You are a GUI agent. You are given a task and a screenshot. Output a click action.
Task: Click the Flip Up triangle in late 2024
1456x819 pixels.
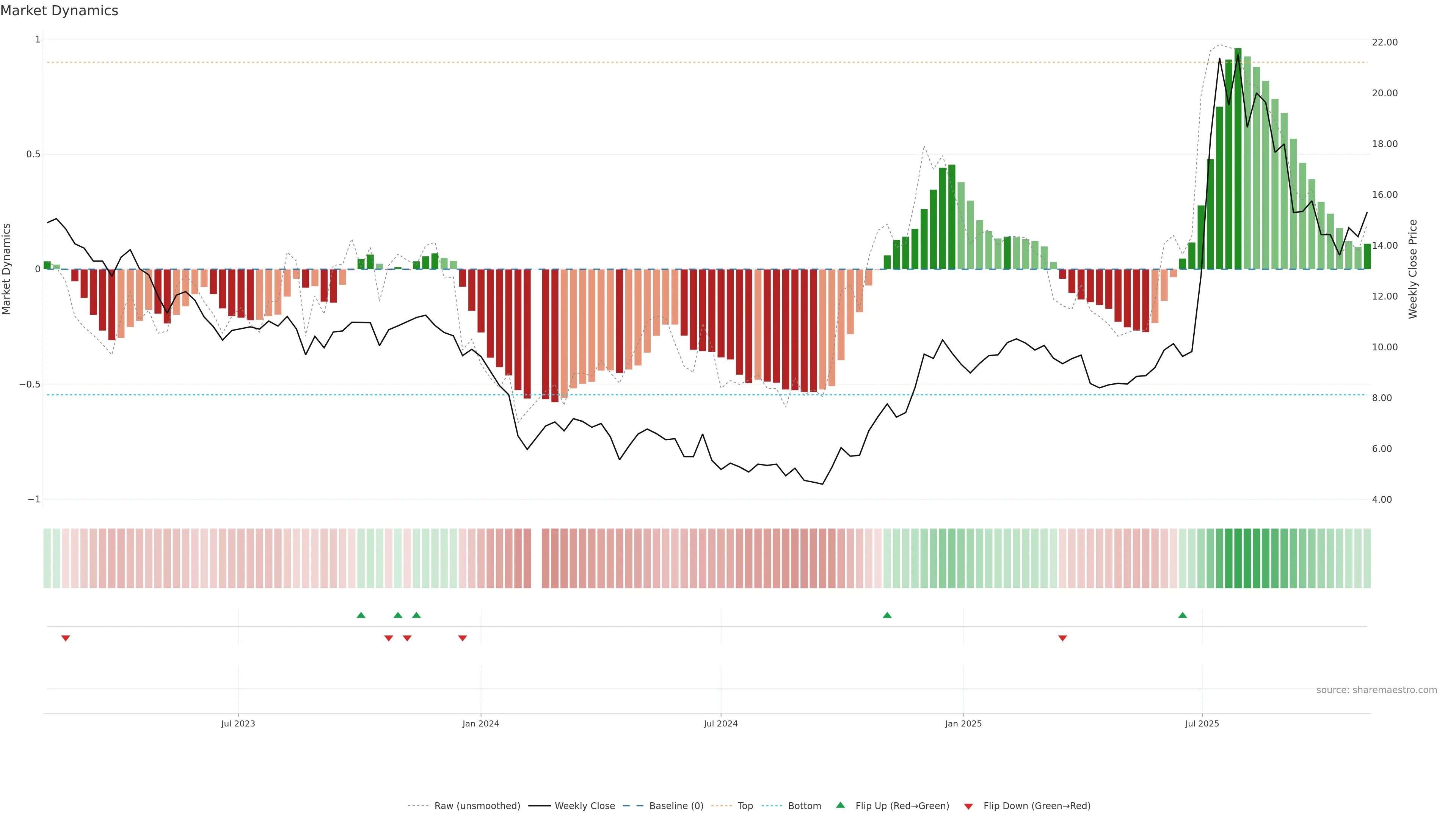tap(887, 615)
